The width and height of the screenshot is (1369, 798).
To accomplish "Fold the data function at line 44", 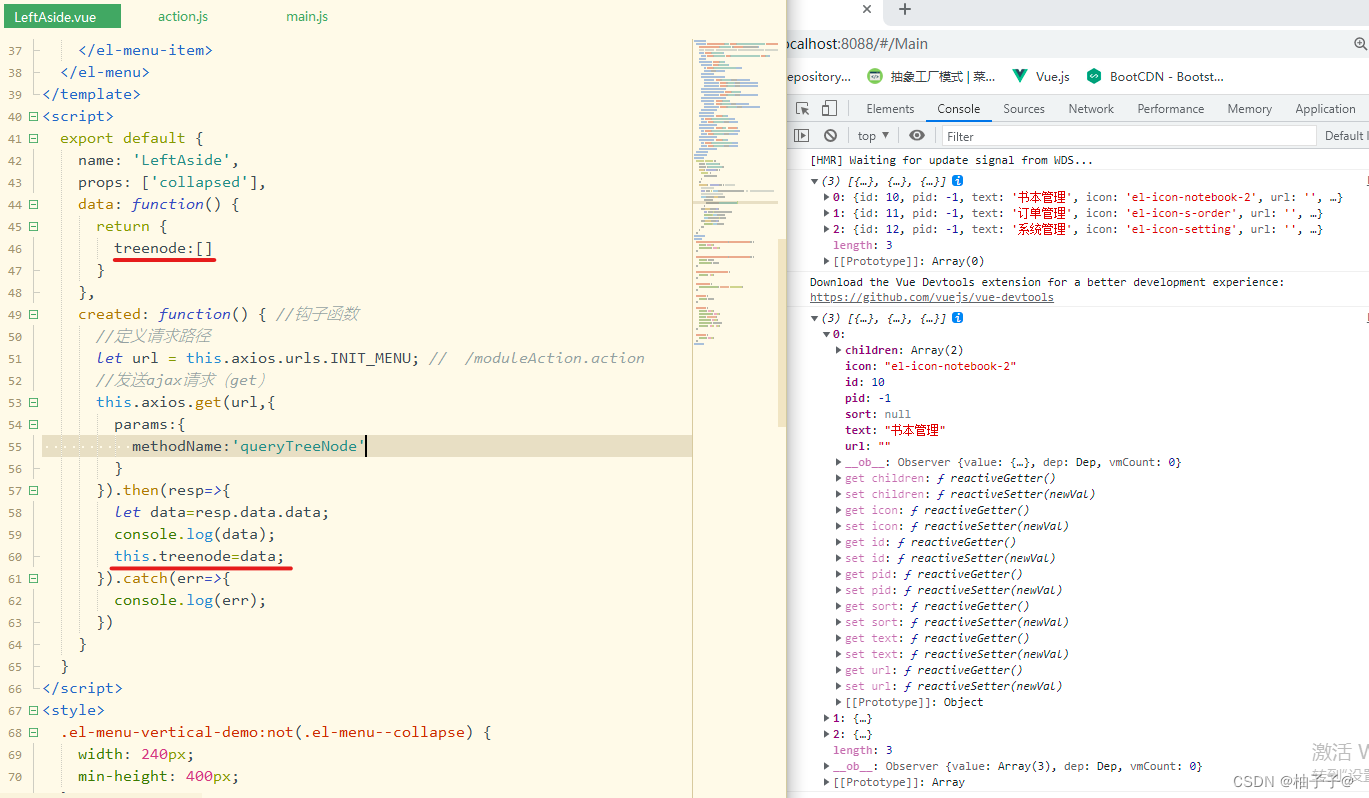I will coord(33,204).
